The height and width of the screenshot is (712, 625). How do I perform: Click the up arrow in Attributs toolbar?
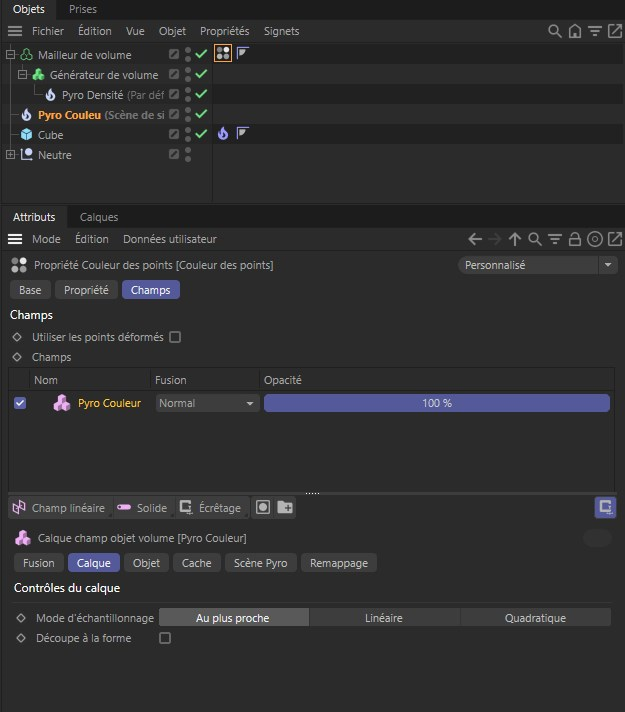pos(515,239)
